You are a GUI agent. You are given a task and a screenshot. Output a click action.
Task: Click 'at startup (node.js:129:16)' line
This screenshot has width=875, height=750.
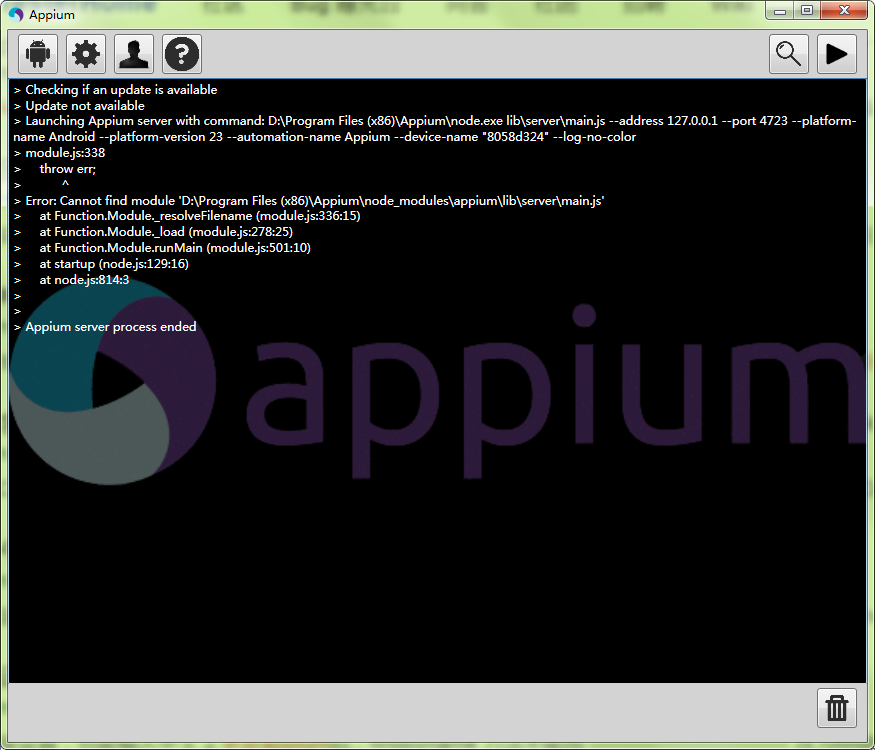point(101,263)
